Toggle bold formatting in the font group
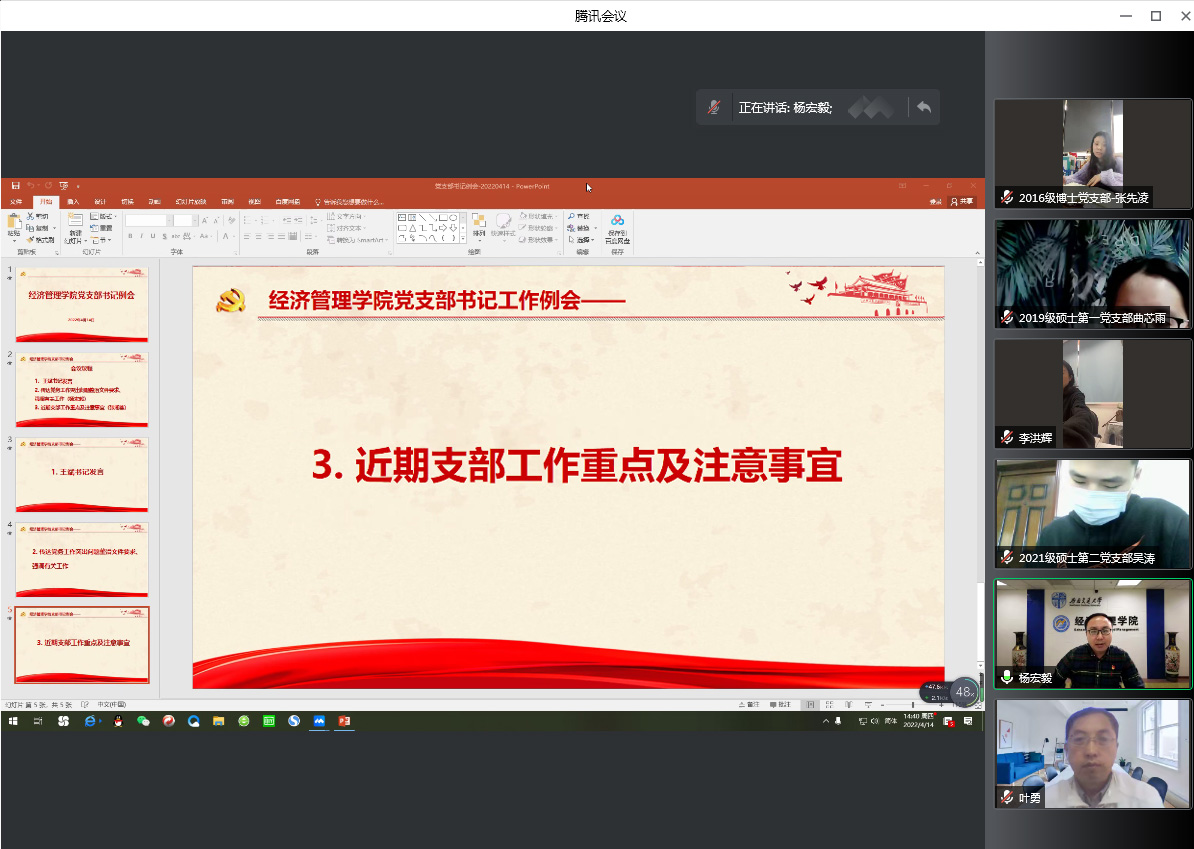 (130, 236)
